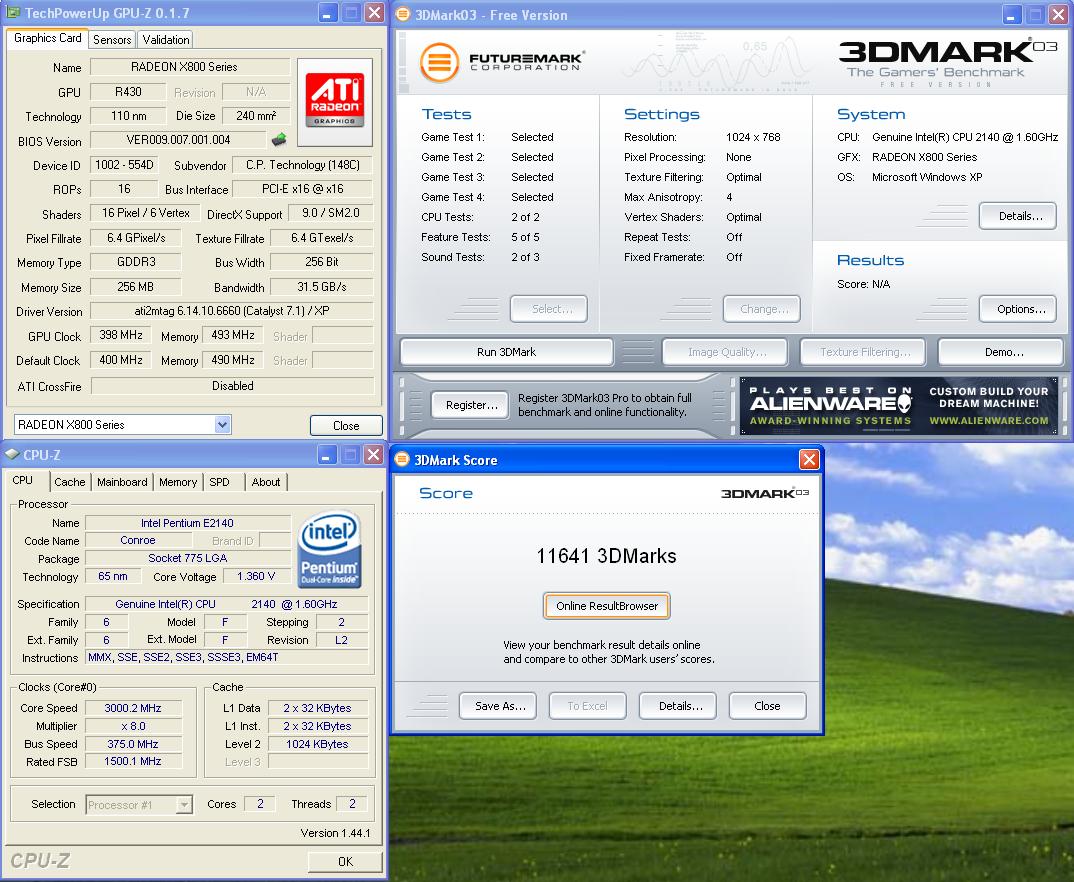Screen dimensions: 1074x882
Task: Click the BIOS Version field VER009.007.001.004
Action: pos(178,140)
